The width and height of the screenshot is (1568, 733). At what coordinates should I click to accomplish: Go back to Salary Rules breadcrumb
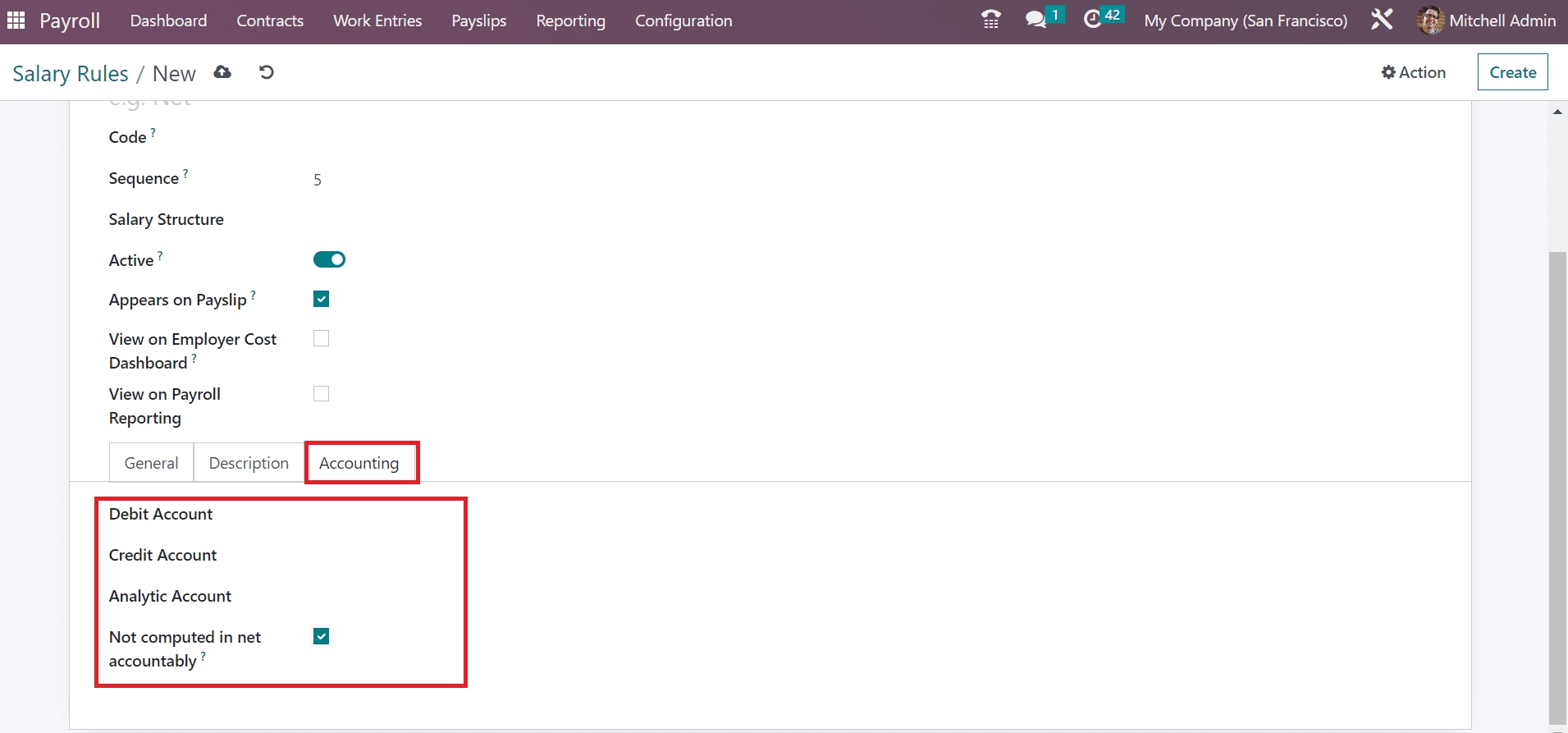pyautogui.click(x=71, y=74)
